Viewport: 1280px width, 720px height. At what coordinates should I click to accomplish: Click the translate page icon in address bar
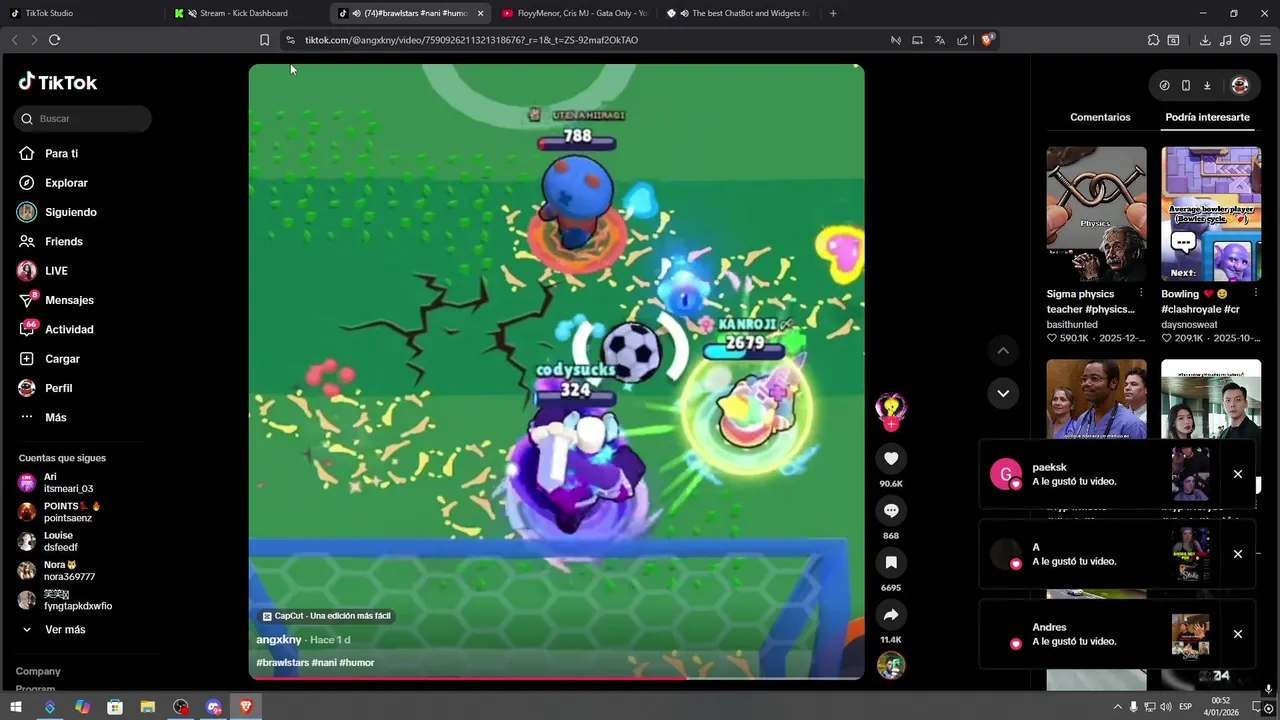click(x=940, y=40)
